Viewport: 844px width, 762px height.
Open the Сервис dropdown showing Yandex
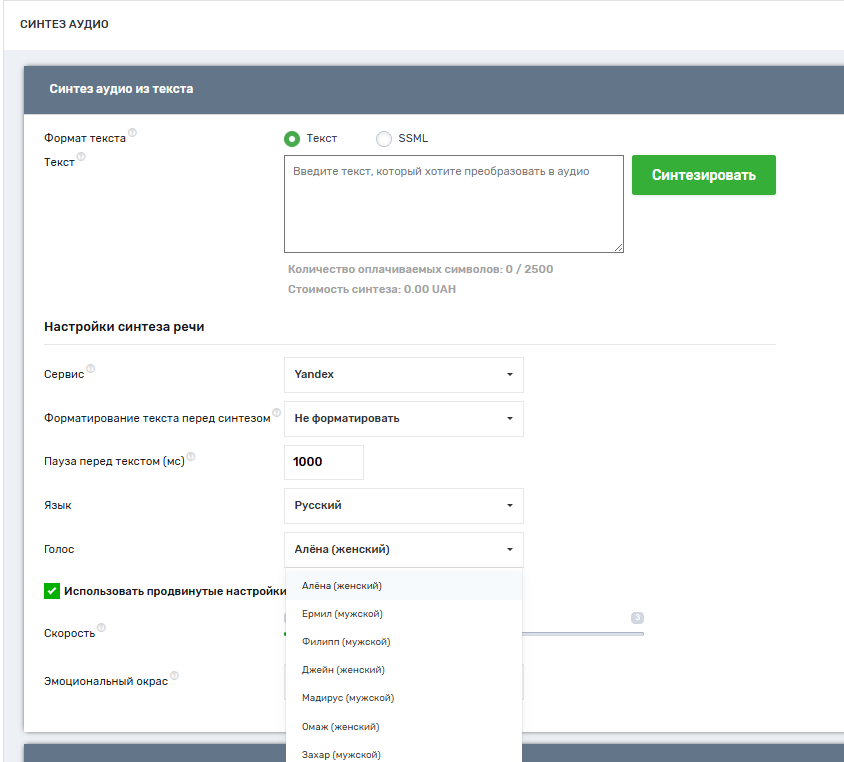[x=403, y=375]
